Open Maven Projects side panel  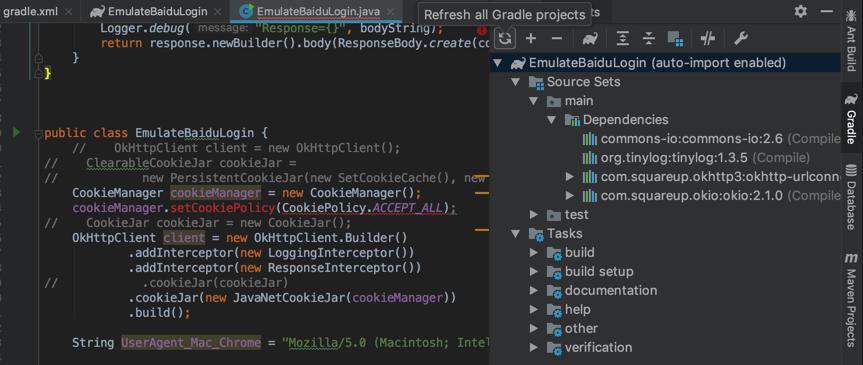851,301
